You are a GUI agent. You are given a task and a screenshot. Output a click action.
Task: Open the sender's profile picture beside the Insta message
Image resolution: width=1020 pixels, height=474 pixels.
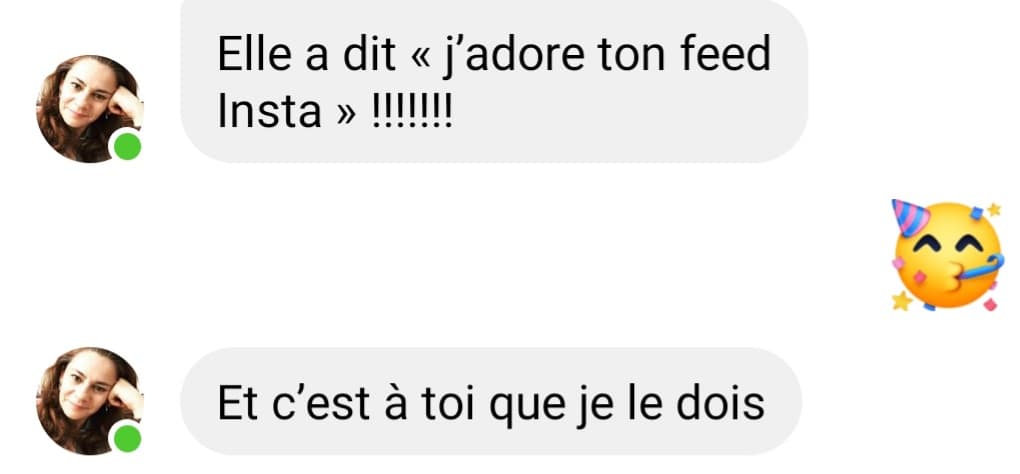coord(90,109)
